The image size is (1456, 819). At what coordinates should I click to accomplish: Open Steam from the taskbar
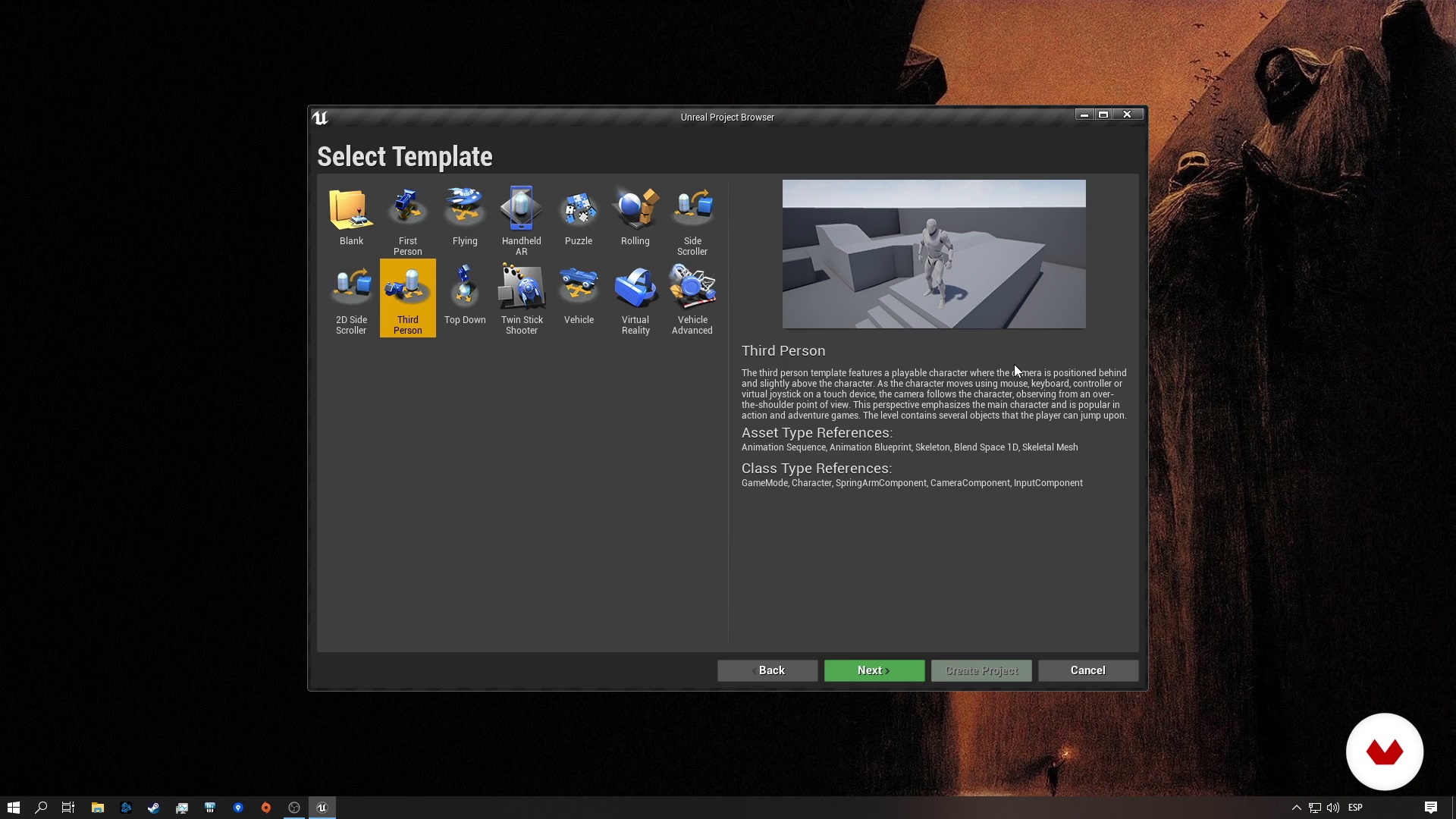pos(153,808)
